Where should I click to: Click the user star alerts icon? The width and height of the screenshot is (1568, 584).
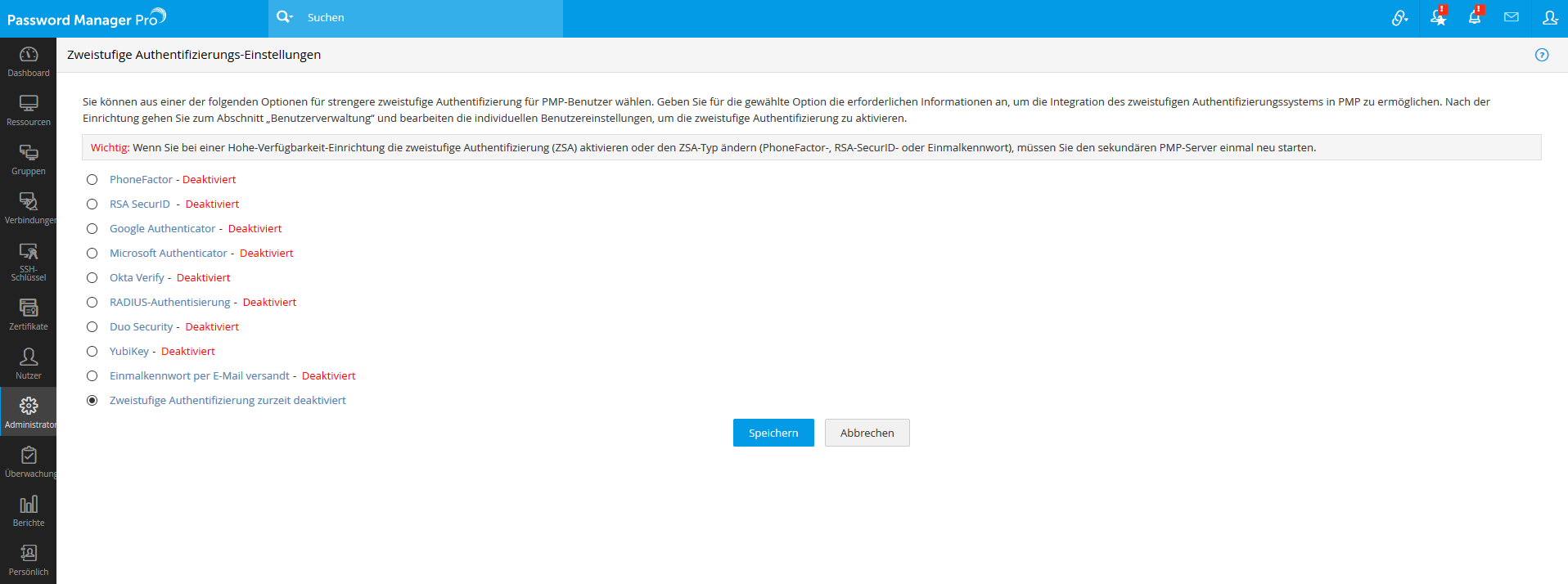(x=1438, y=17)
